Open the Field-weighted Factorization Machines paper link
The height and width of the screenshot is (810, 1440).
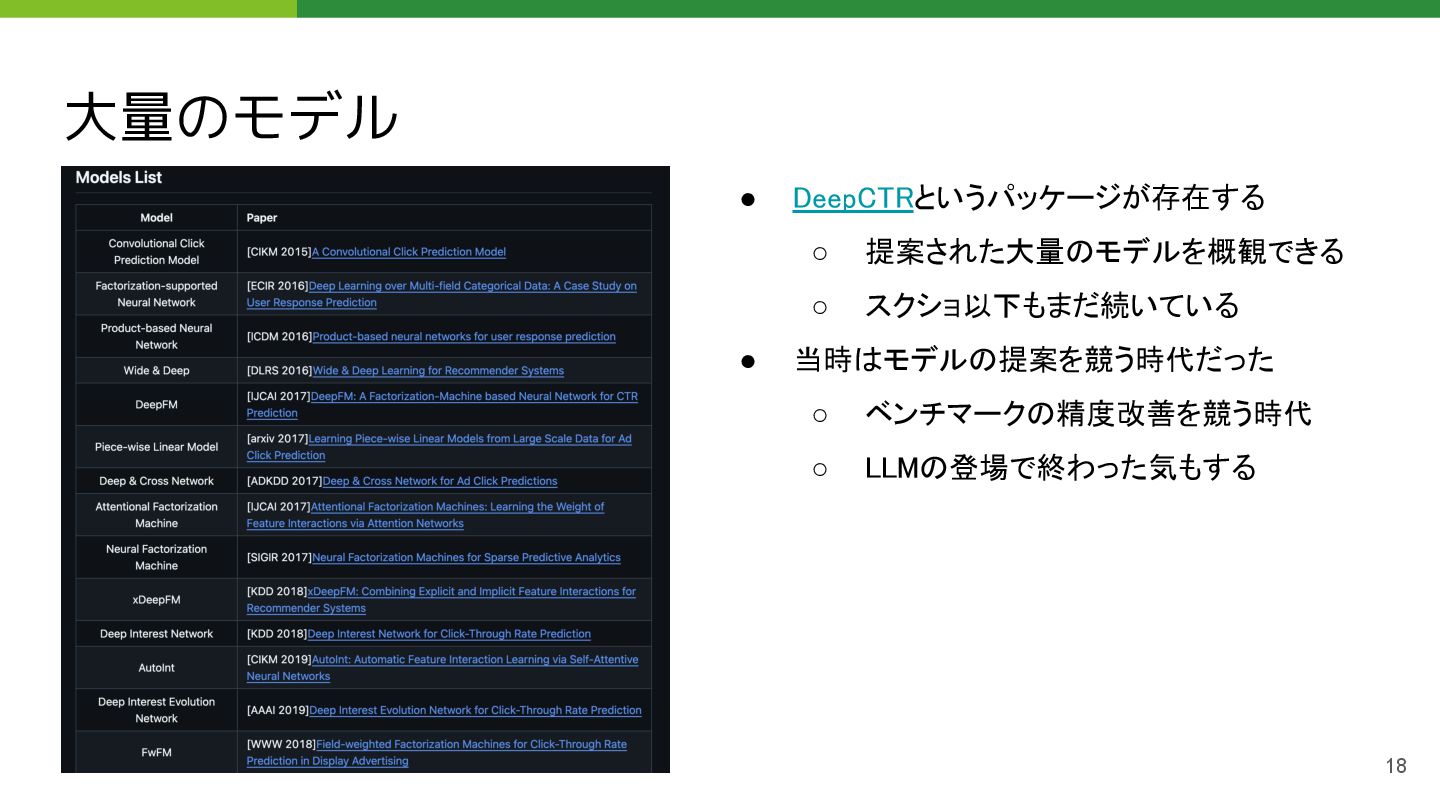click(437, 752)
